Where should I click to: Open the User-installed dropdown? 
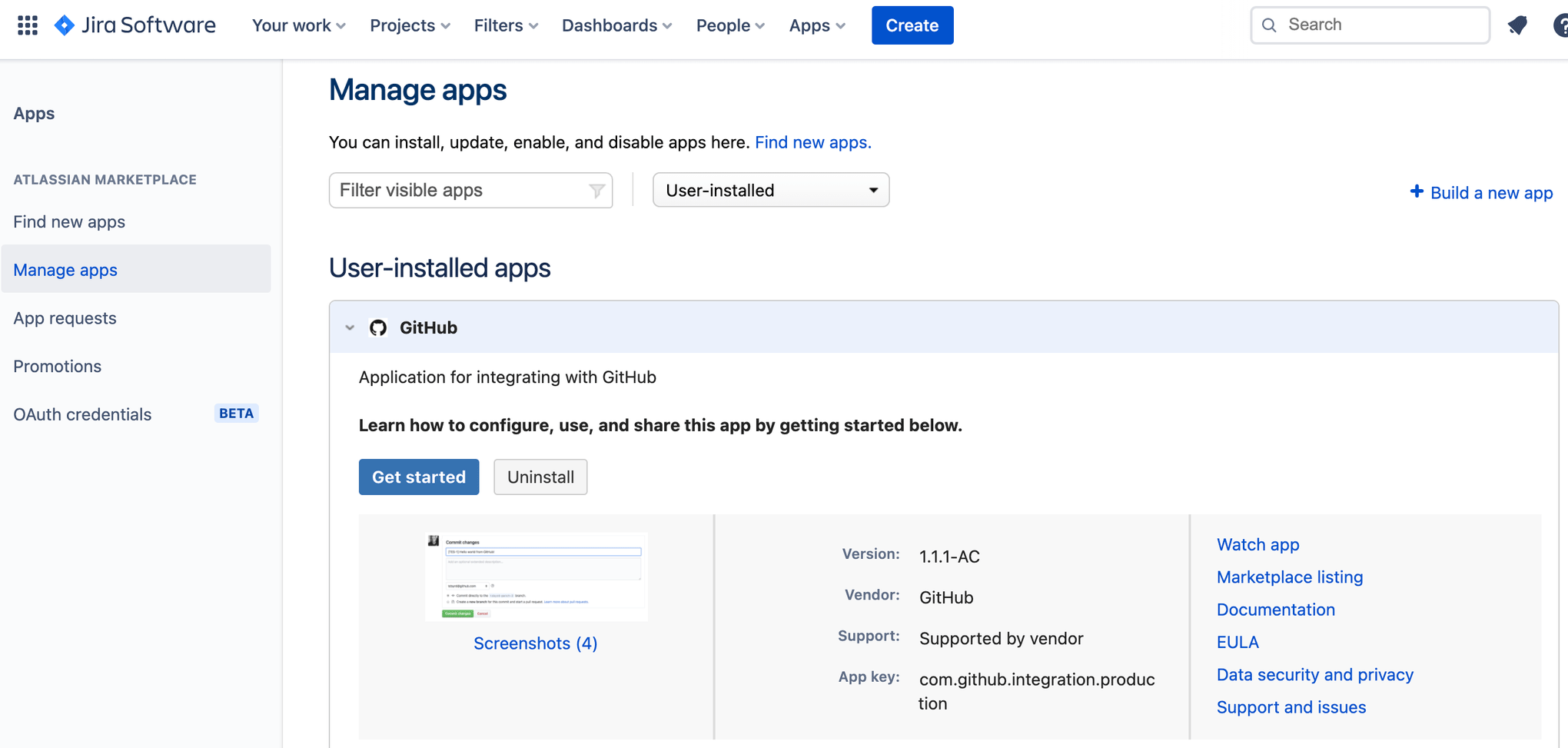tap(770, 190)
